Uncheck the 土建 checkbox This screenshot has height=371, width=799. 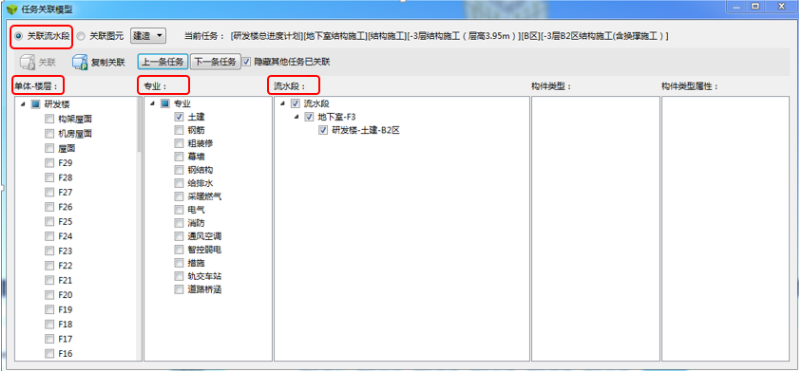[x=179, y=117]
